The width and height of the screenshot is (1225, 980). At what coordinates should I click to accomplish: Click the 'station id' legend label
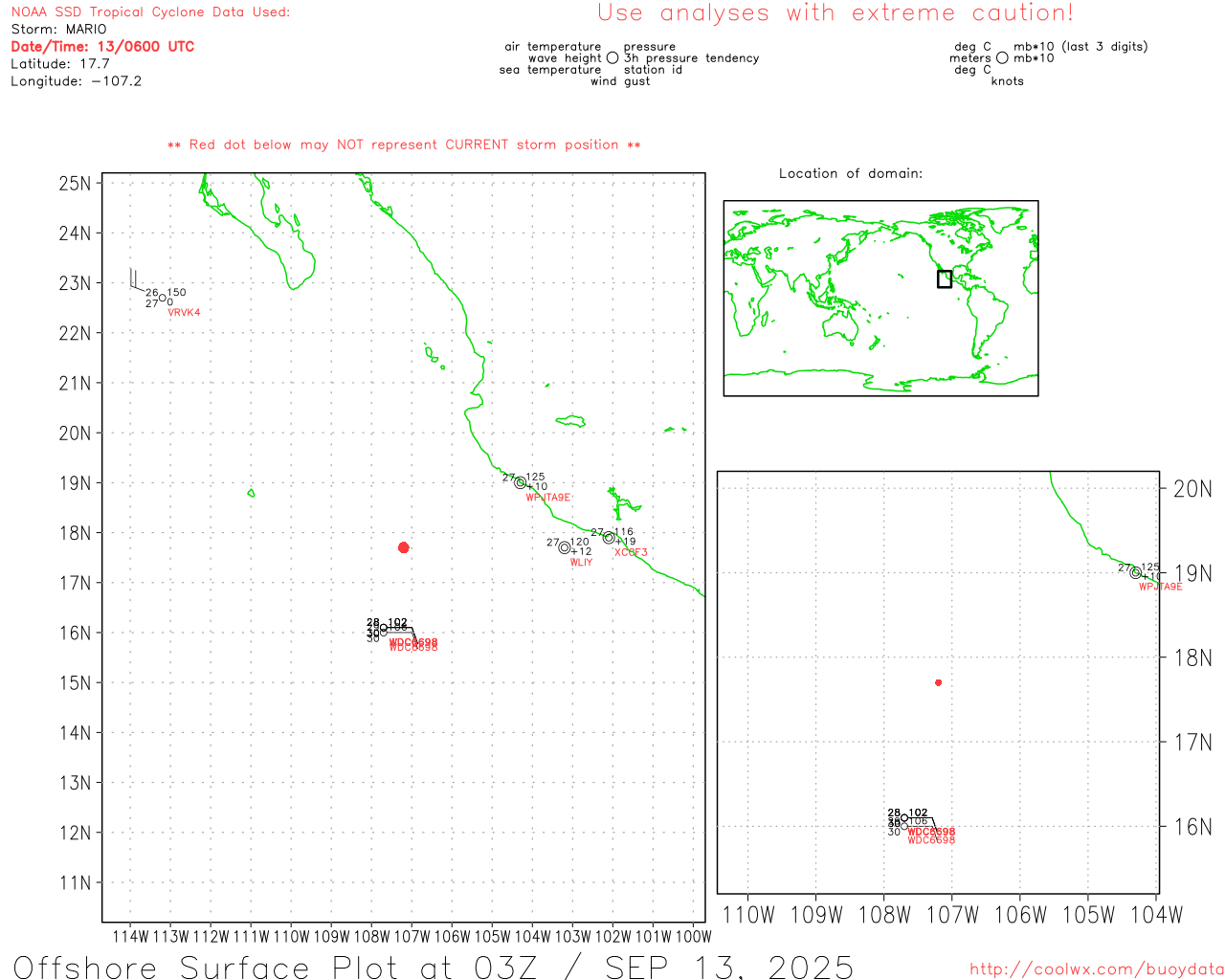653,69
